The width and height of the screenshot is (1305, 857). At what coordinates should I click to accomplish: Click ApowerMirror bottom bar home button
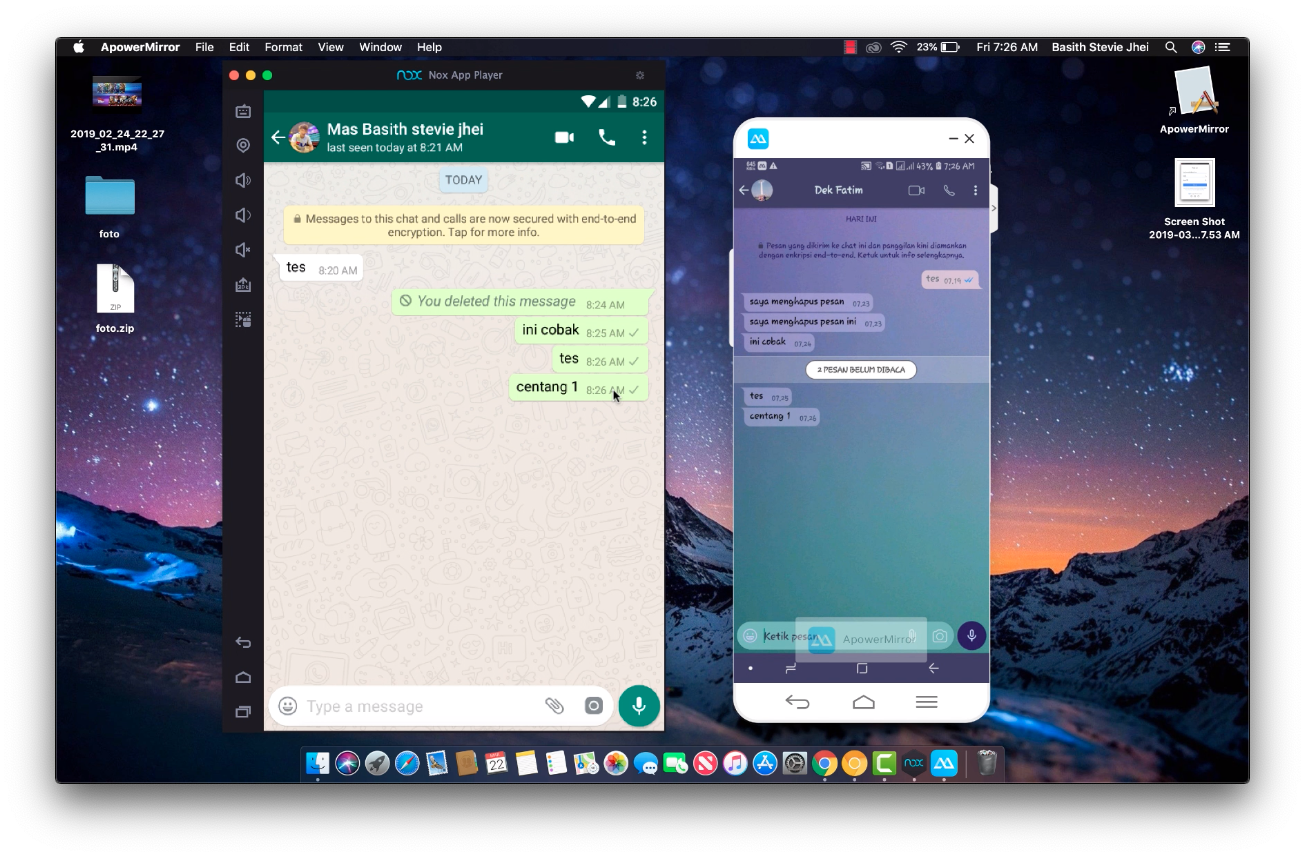(x=863, y=702)
